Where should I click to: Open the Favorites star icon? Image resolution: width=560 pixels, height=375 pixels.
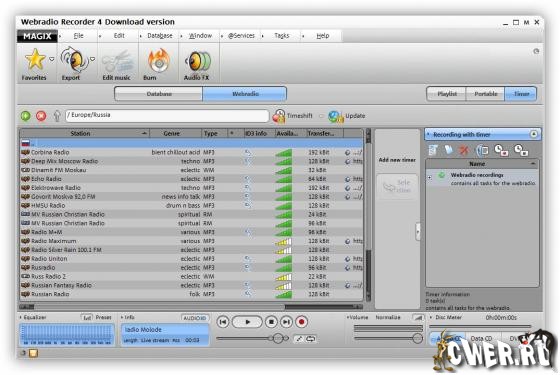point(35,59)
